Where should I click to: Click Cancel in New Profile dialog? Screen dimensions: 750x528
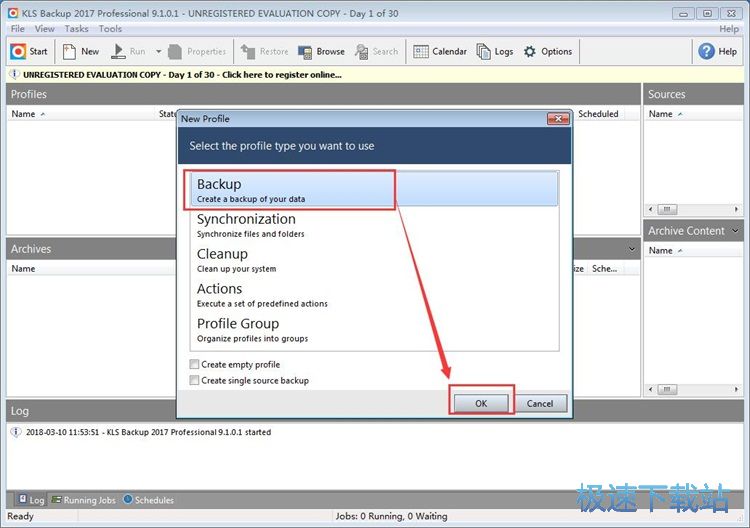pyautogui.click(x=540, y=403)
